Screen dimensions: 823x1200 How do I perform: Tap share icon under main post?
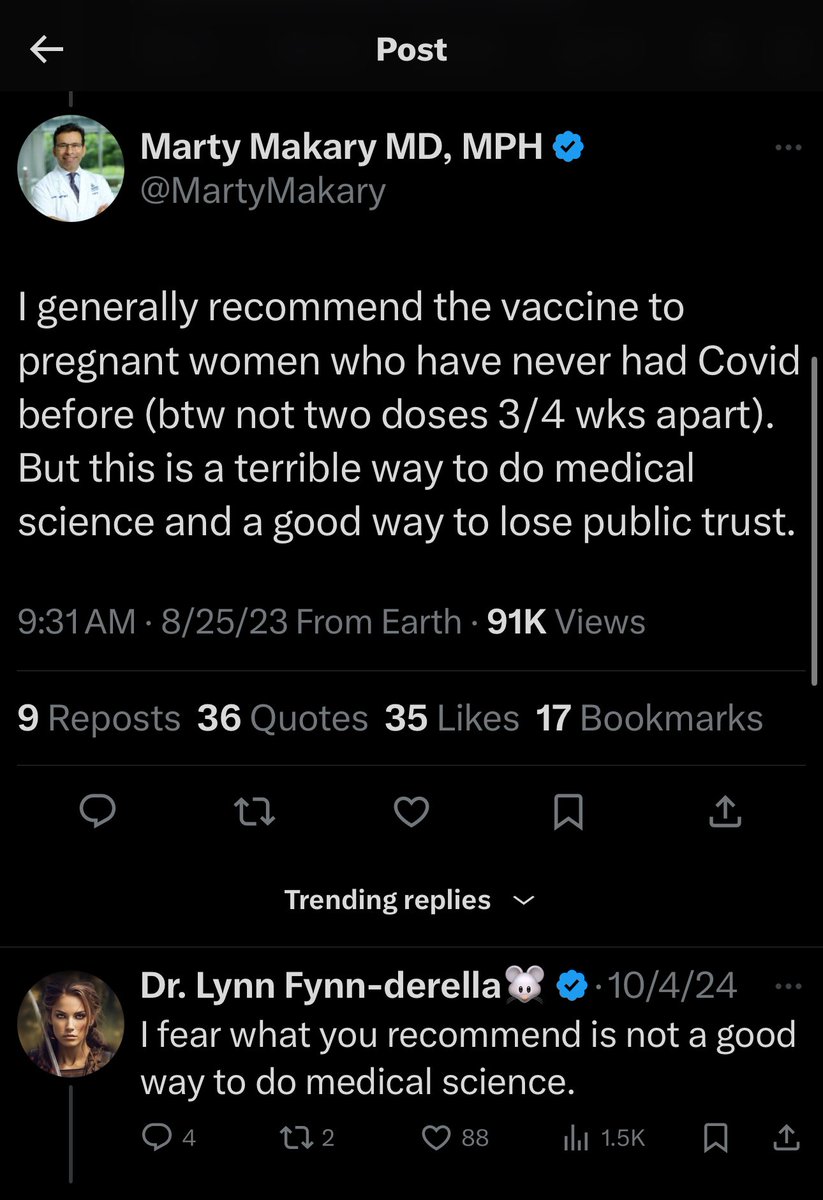pyautogui.click(x=725, y=815)
